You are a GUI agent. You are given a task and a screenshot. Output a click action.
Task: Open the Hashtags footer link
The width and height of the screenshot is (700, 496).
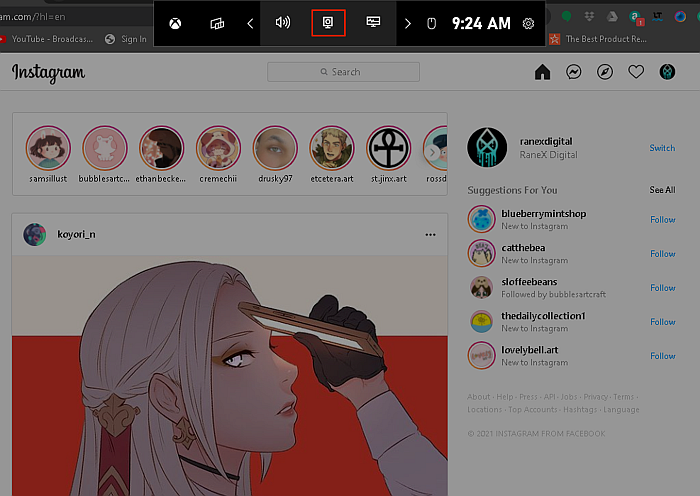pyautogui.click(x=580, y=409)
